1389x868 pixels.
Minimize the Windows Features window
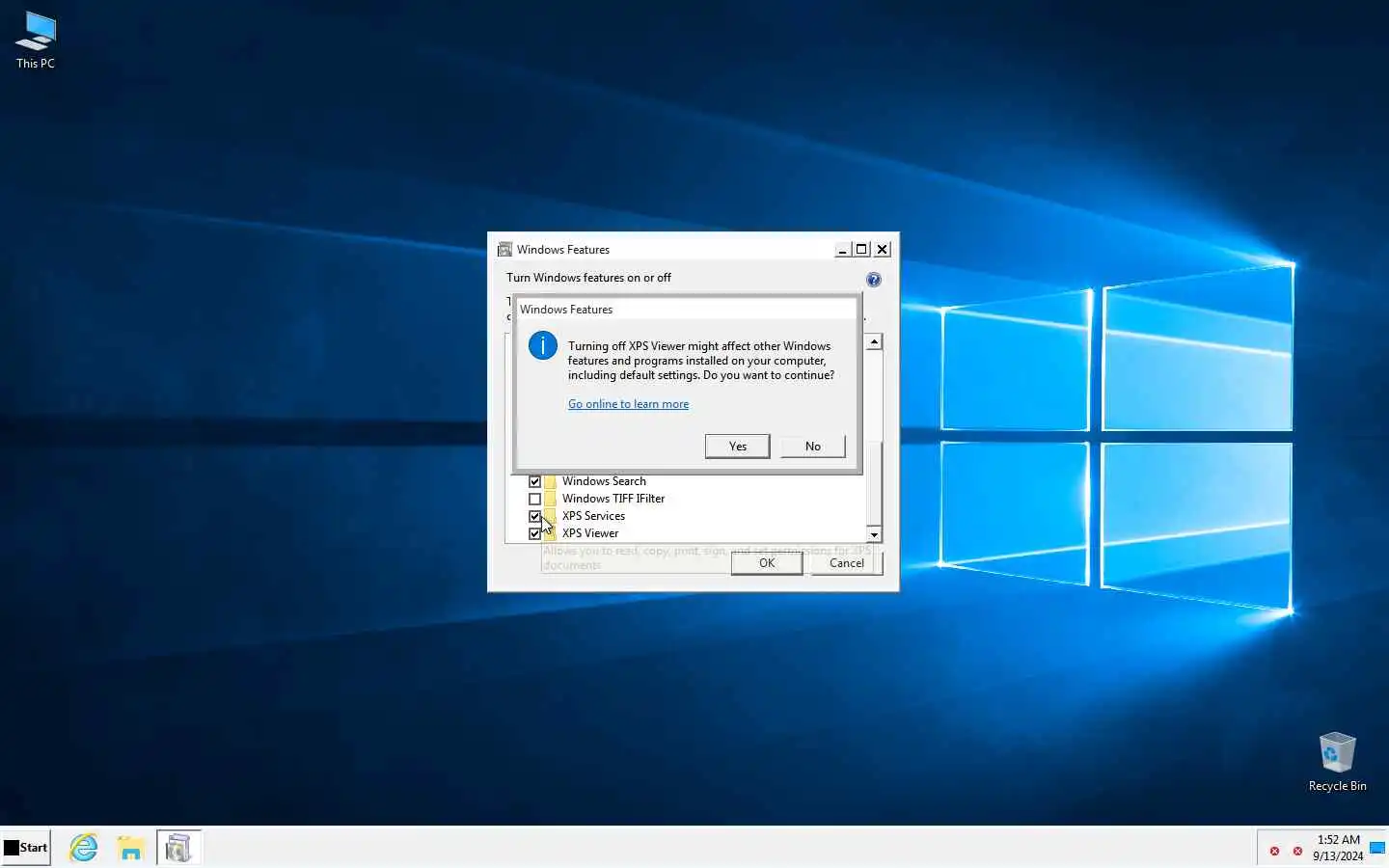click(842, 250)
